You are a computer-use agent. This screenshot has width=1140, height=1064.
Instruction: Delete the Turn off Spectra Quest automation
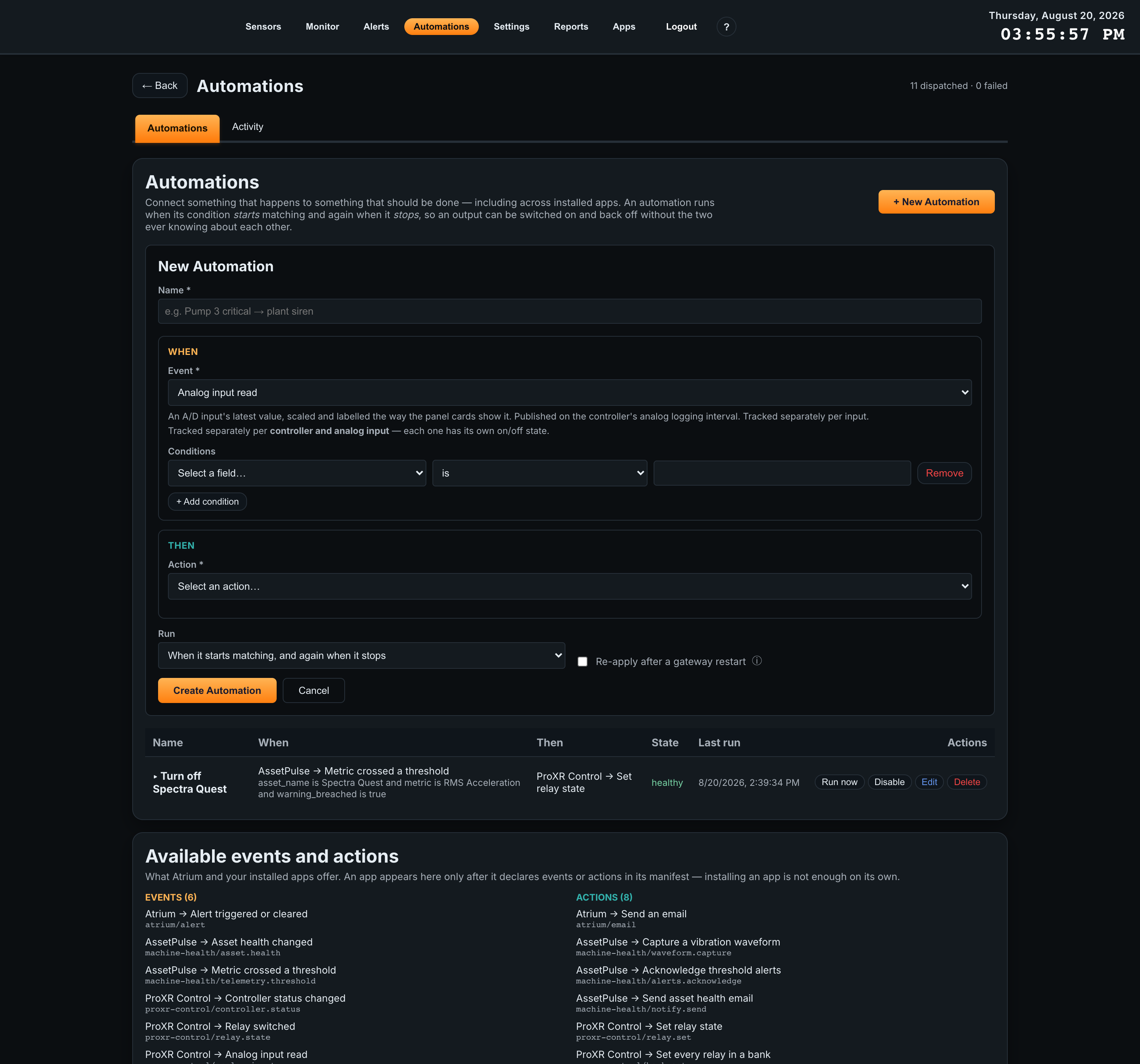point(966,782)
